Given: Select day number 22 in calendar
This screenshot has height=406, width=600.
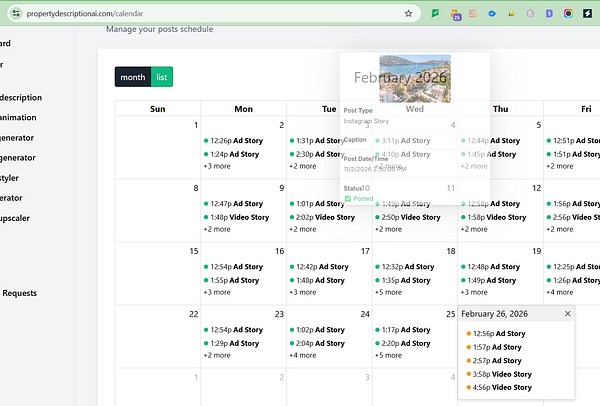Looking at the screenshot, I should [x=194, y=314].
